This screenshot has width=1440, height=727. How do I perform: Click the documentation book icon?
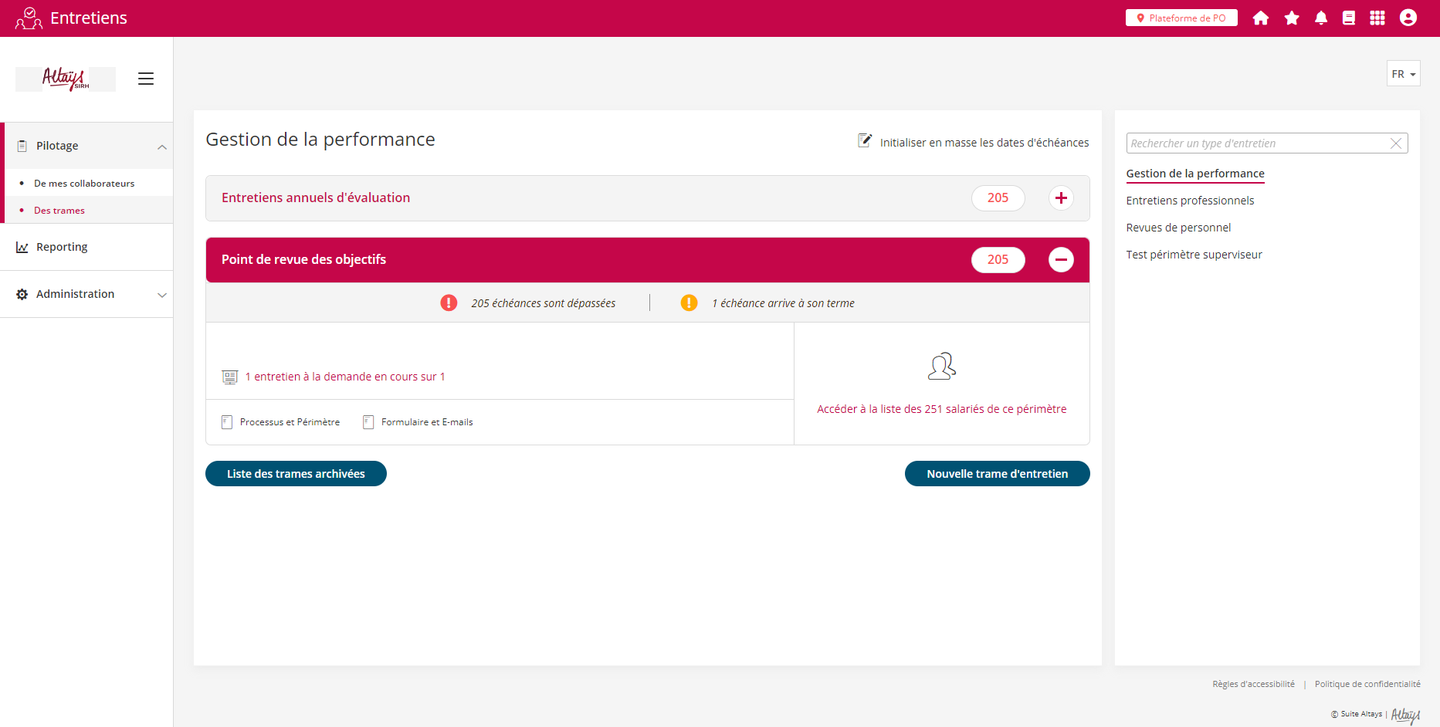[1348, 18]
